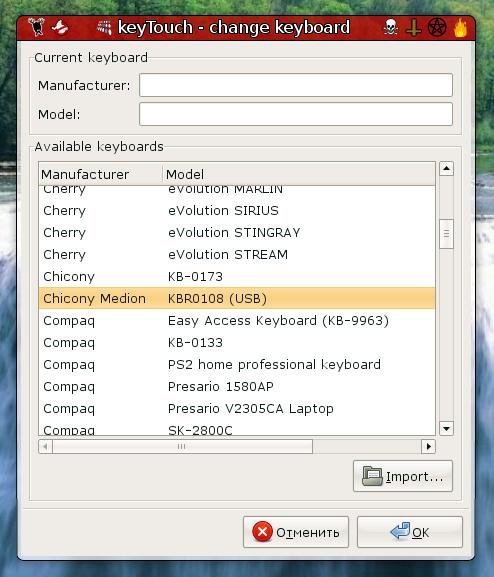Select Chicony KB-0173 row
Viewport: 494px width, 577px height.
click(x=237, y=277)
